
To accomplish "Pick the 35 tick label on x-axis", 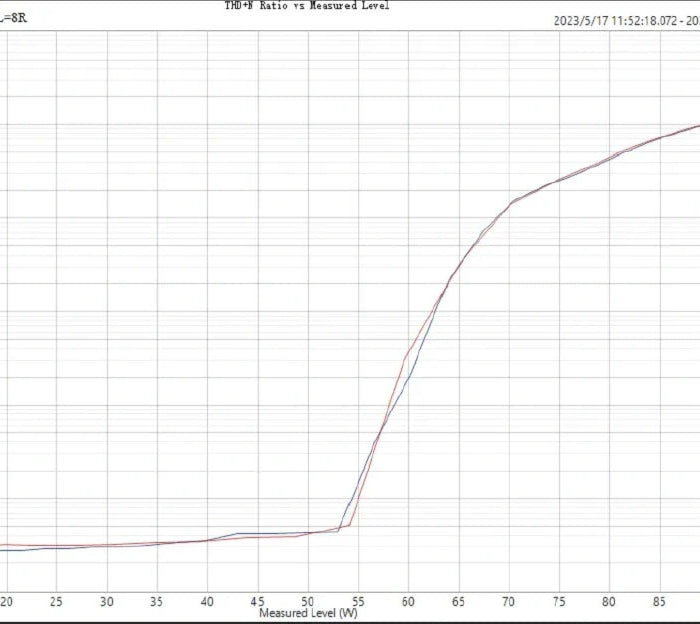I will (x=157, y=602).
